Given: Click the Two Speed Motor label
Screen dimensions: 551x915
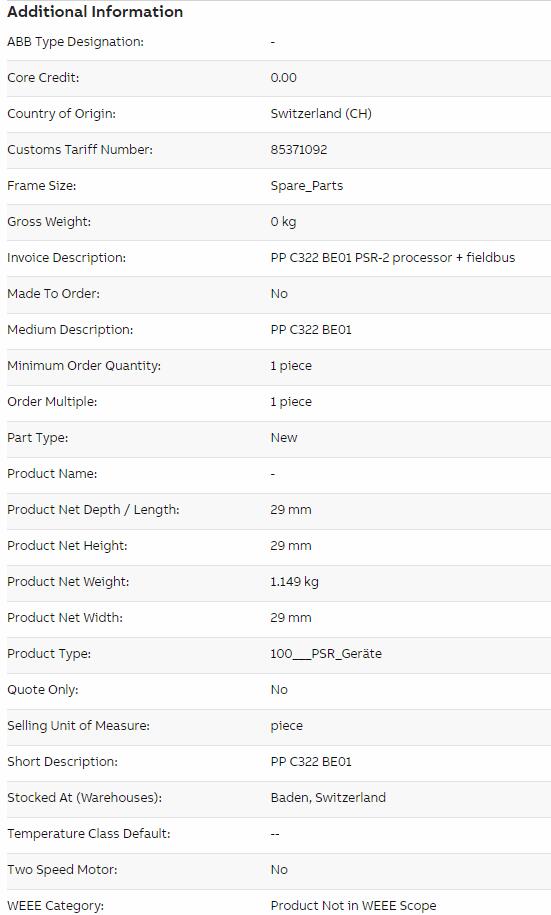Looking at the screenshot, I should coord(62,869).
